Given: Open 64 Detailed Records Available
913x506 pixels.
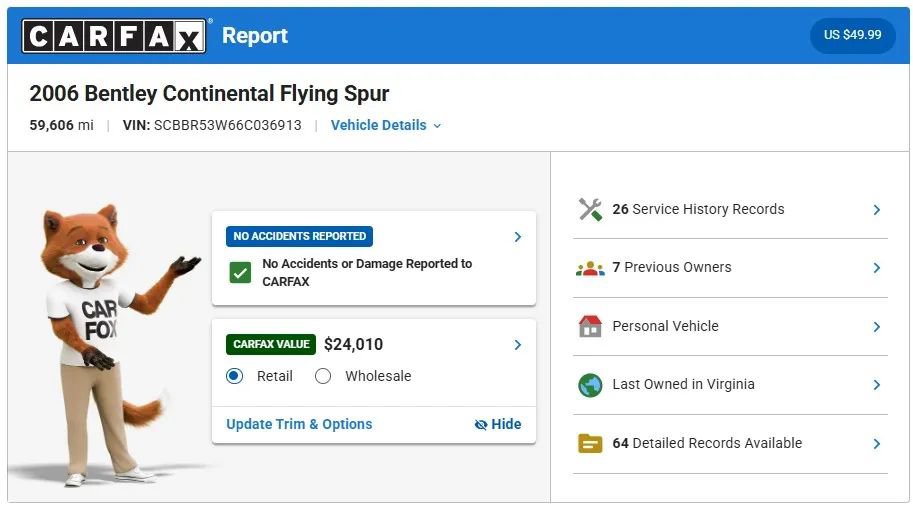Looking at the screenshot, I should pyautogui.click(x=730, y=444).
